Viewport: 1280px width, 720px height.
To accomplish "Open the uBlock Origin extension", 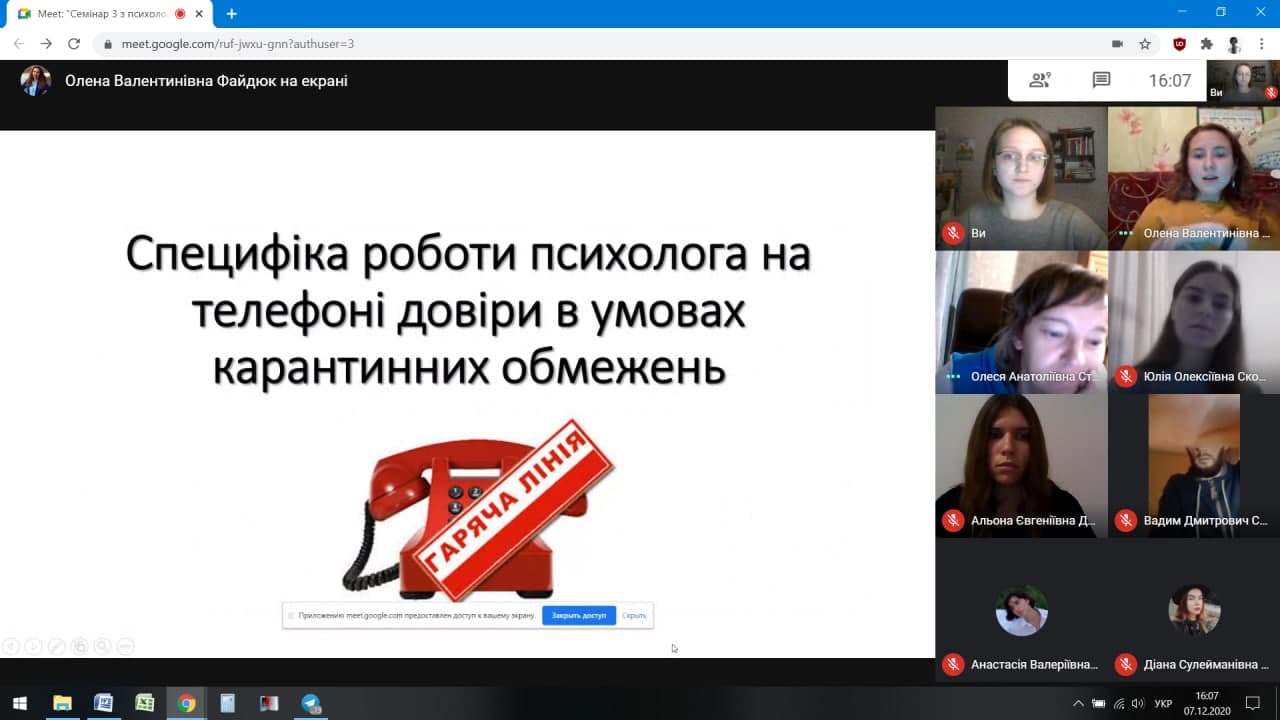I will coord(1180,44).
